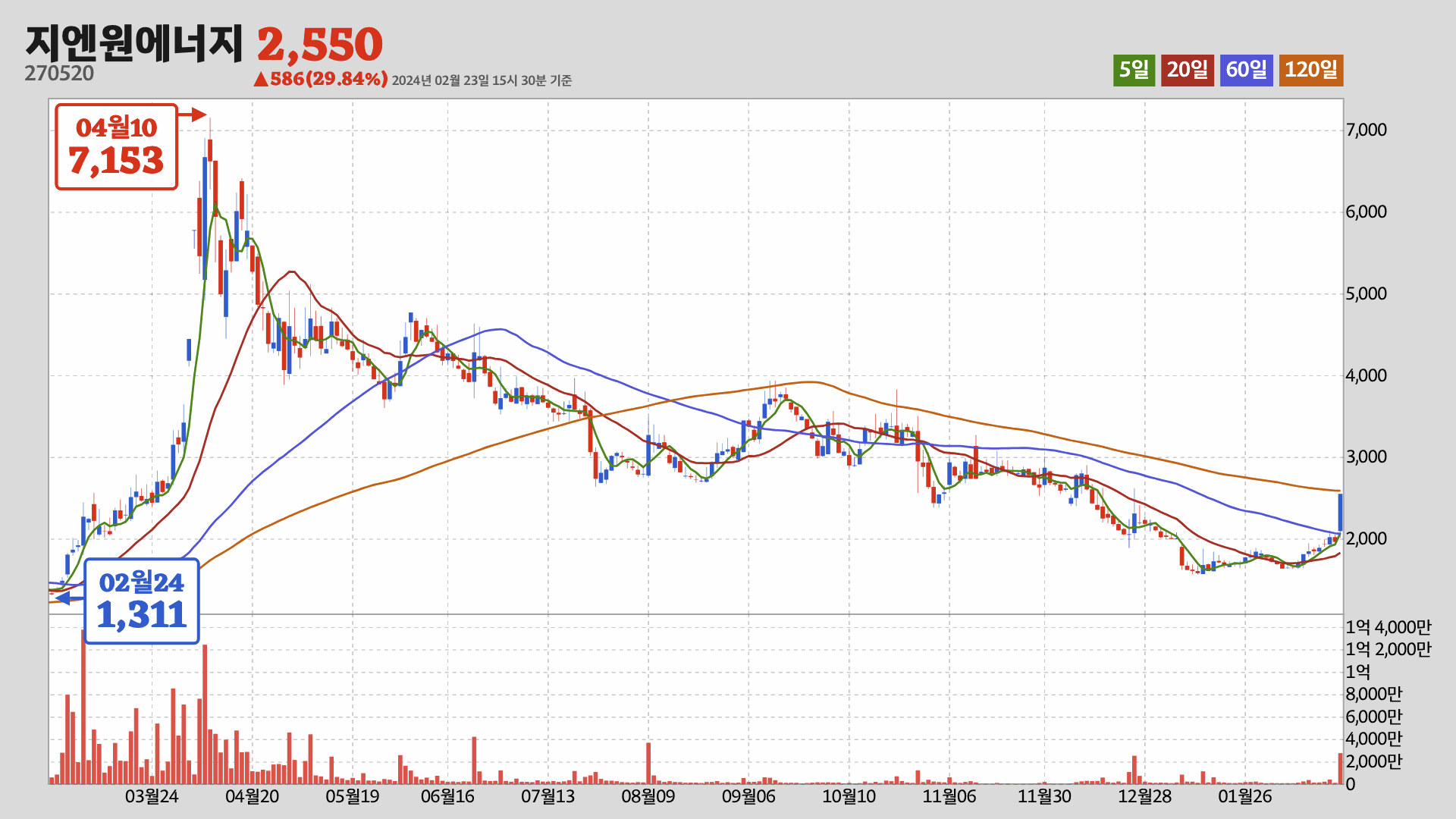Click the 7,000 price axis label
The width and height of the screenshot is (1456, 819).
click(x=1366, y=130)
